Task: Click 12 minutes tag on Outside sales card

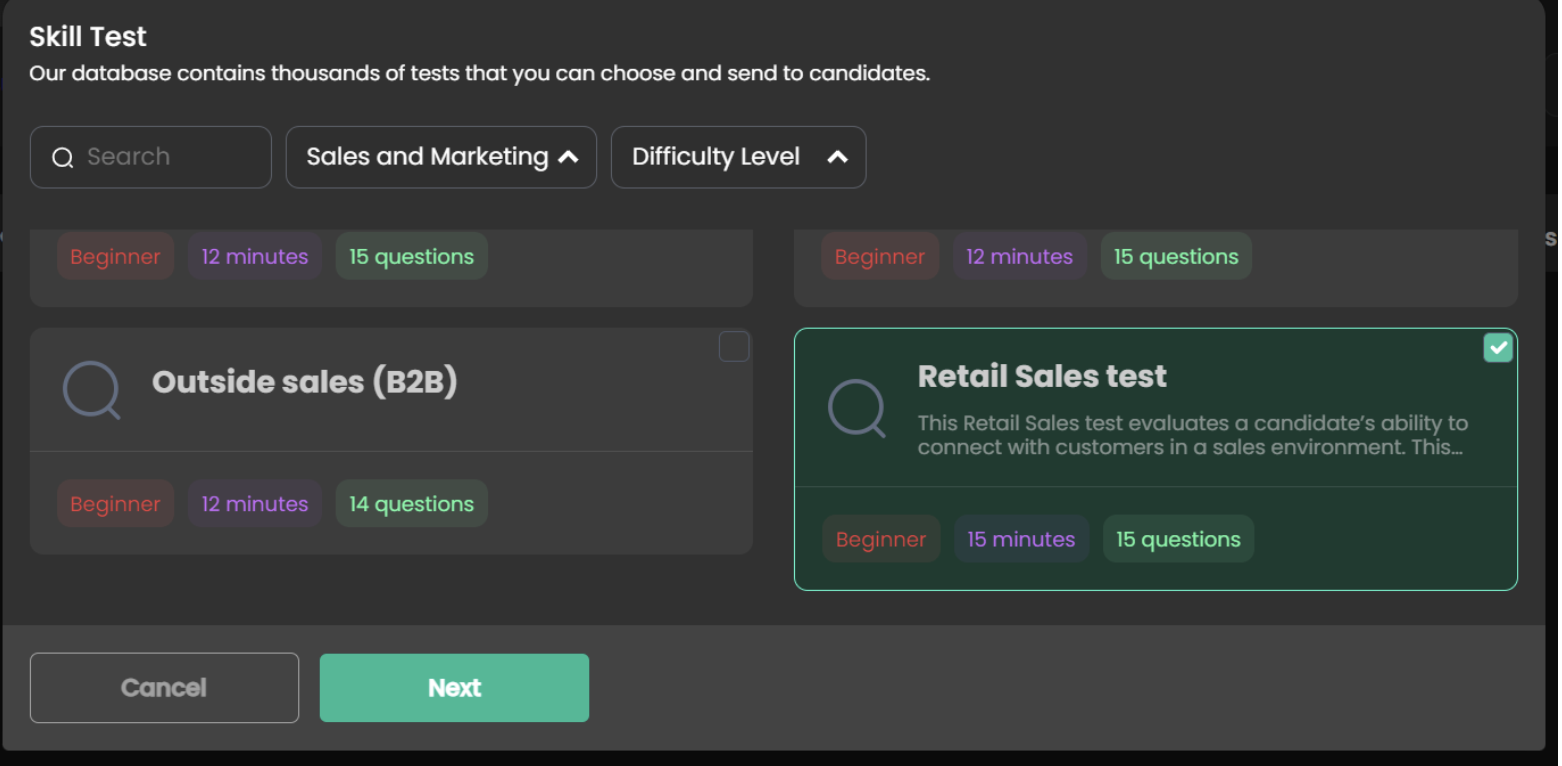Action: [255, 504]
